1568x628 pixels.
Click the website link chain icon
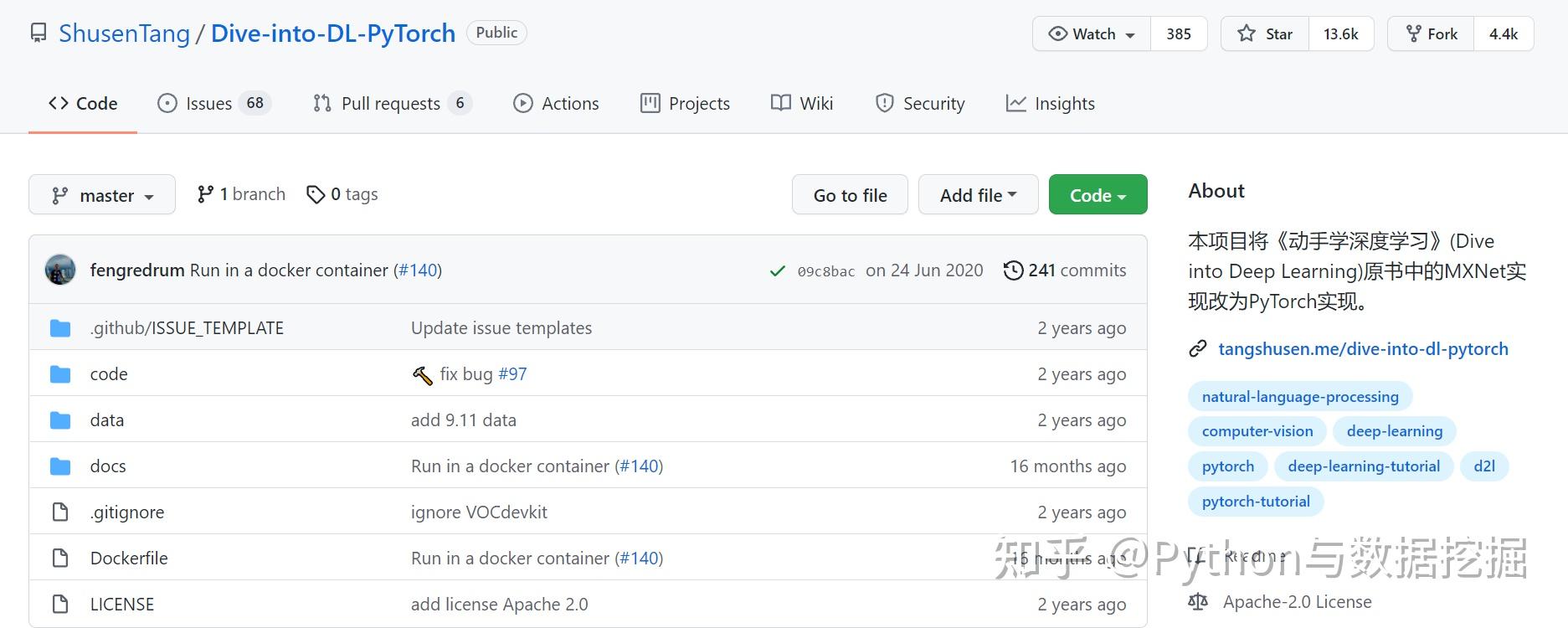click(1198, 349)
